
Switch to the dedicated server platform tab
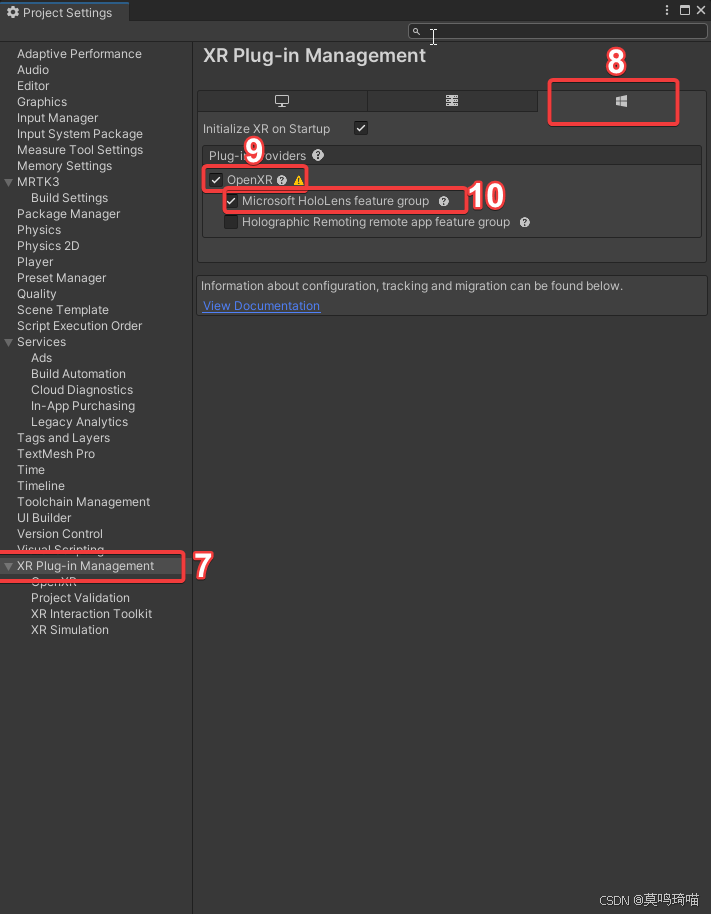(x=452, y=101)
